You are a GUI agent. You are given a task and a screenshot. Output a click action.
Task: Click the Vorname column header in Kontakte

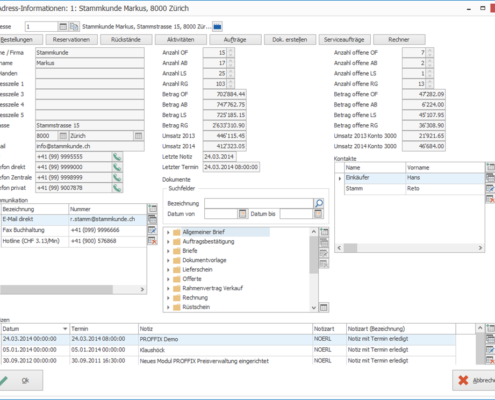coord(445,167)
